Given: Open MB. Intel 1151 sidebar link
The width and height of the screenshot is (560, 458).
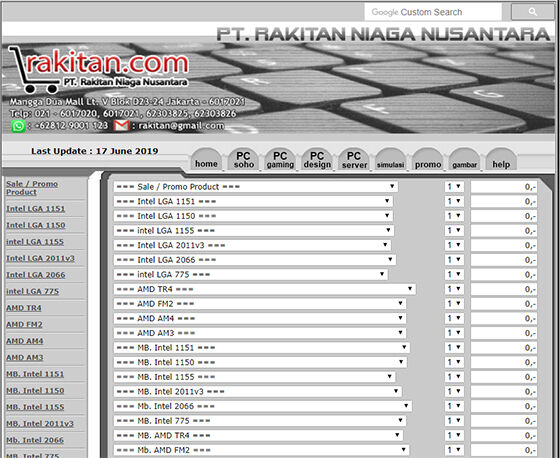Looking at the screenshot, I should pos(35,374).
